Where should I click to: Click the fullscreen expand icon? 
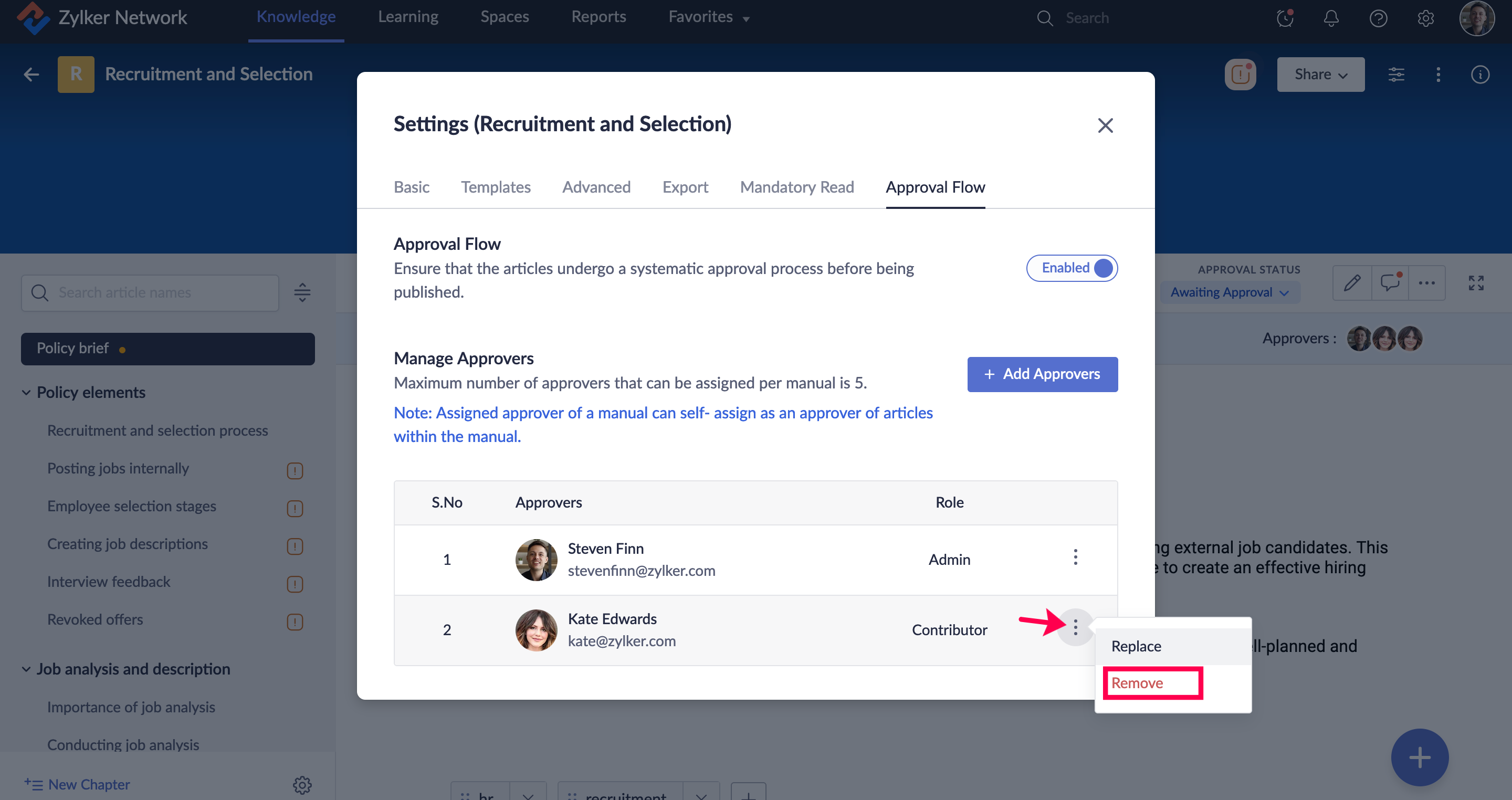tap(1476, 283)
